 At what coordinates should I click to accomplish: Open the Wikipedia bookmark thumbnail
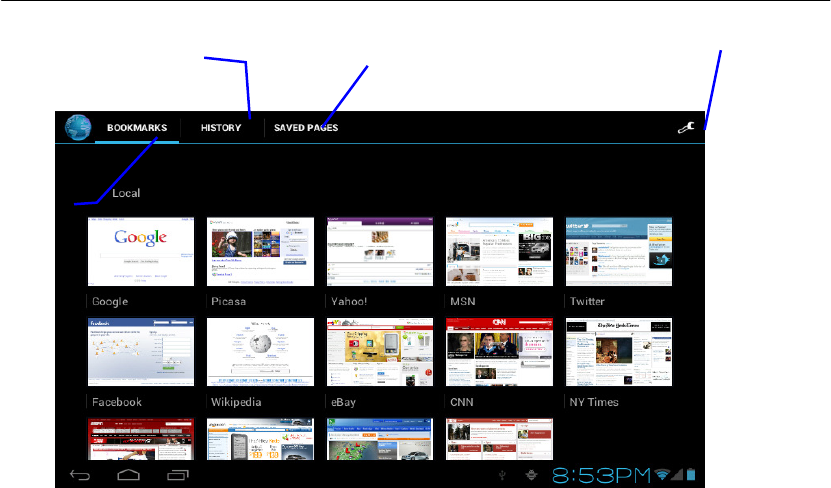click(x=260, y=352)
